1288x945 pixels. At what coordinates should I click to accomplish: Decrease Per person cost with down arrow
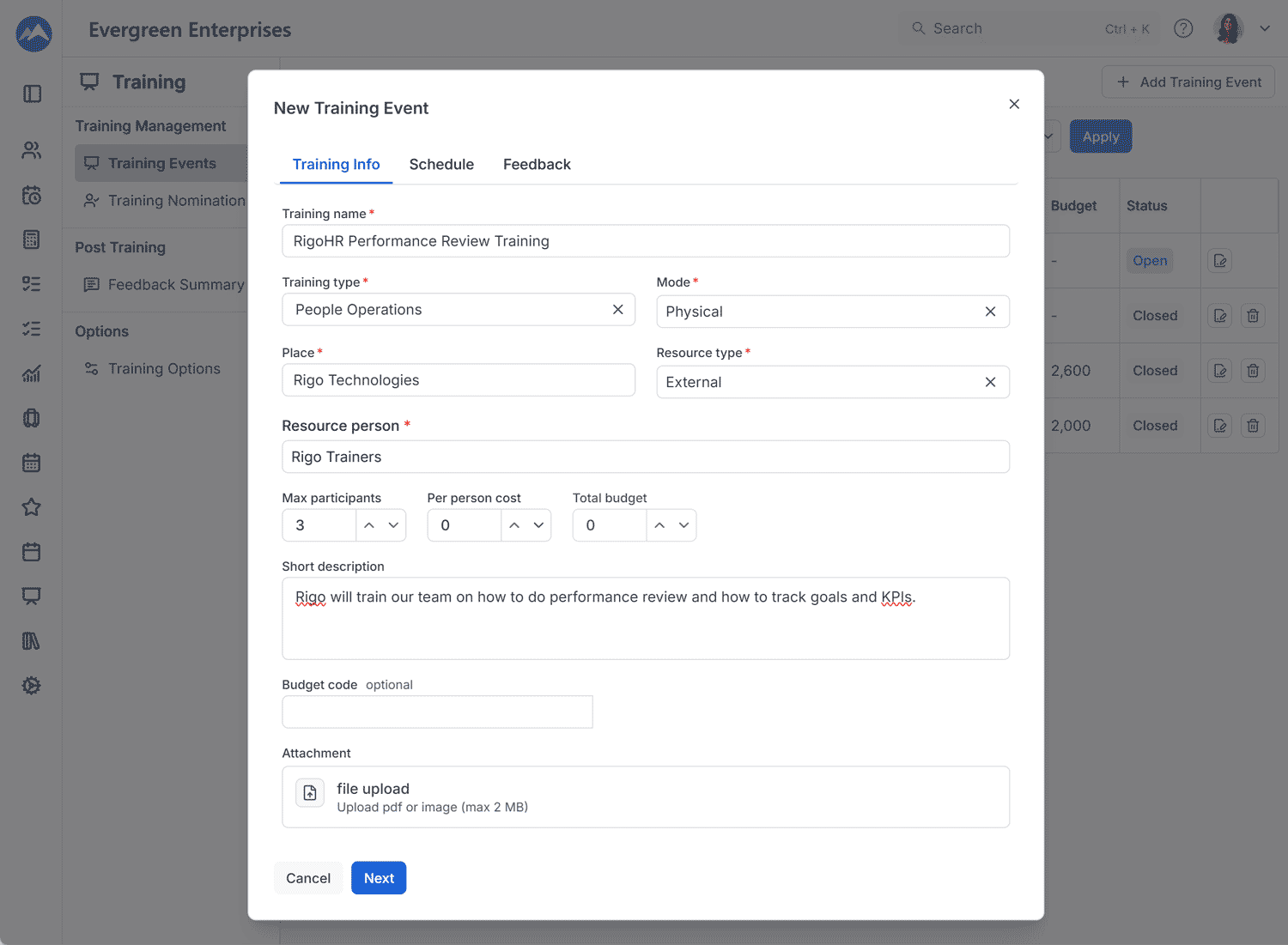pyautogui.click(x=538, y=525)
